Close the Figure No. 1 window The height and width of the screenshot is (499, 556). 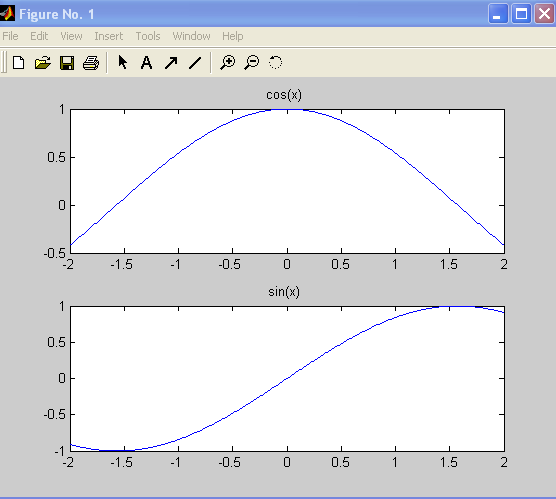tap(544, 14)
